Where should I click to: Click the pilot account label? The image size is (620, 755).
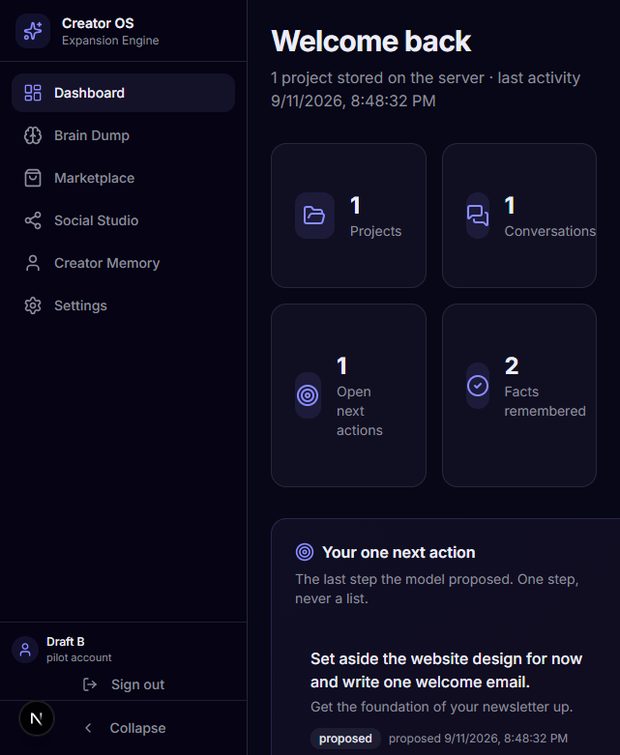(79, 658)
